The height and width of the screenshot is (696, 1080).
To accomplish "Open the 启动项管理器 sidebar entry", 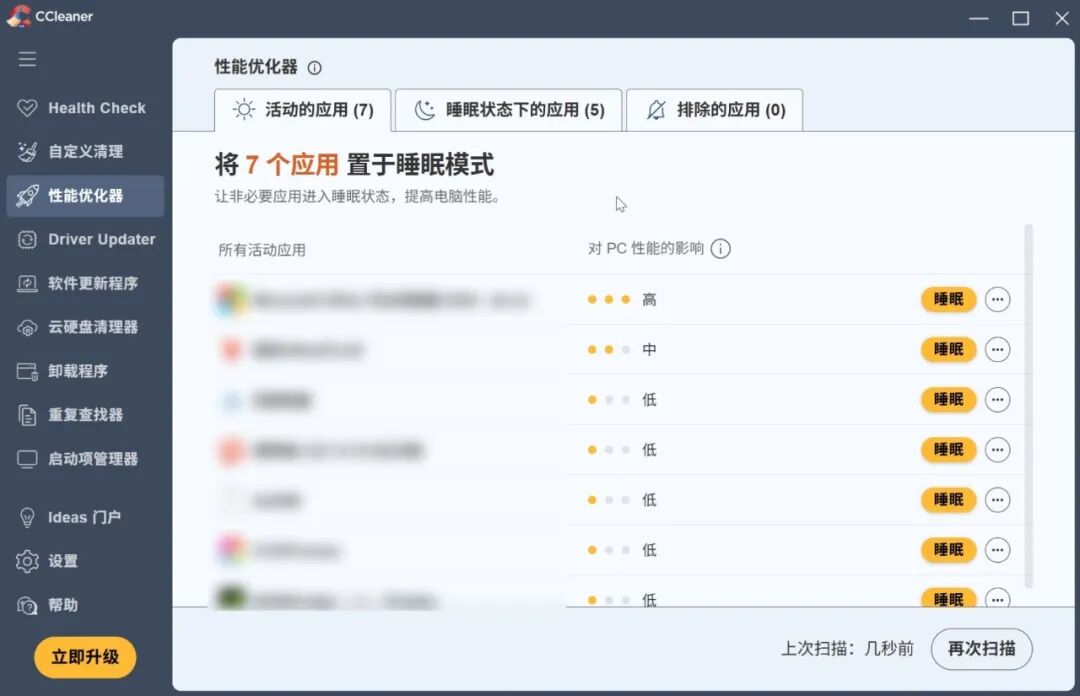I will click(x=85, y=459).
